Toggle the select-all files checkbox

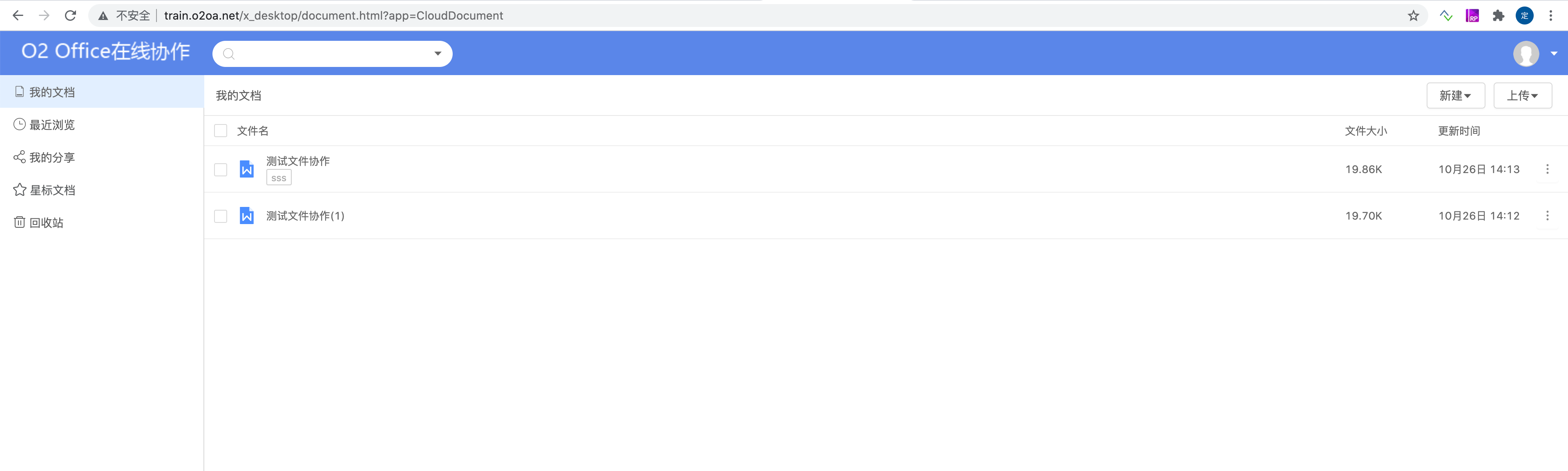click(x=221, y=131)
